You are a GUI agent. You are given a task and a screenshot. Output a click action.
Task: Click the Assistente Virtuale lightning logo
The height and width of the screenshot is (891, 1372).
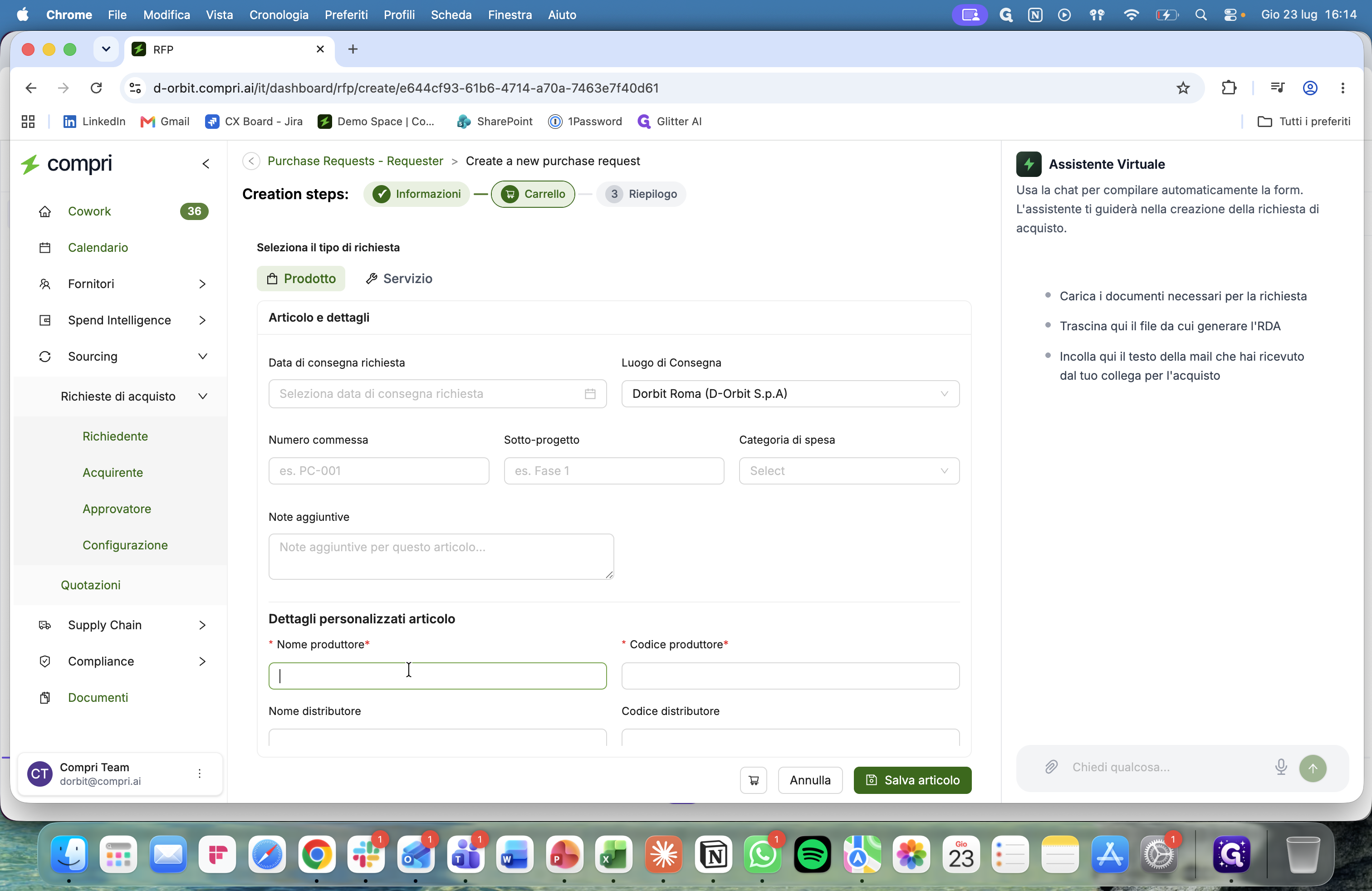pyautogui.click(x=1029, y=164)
